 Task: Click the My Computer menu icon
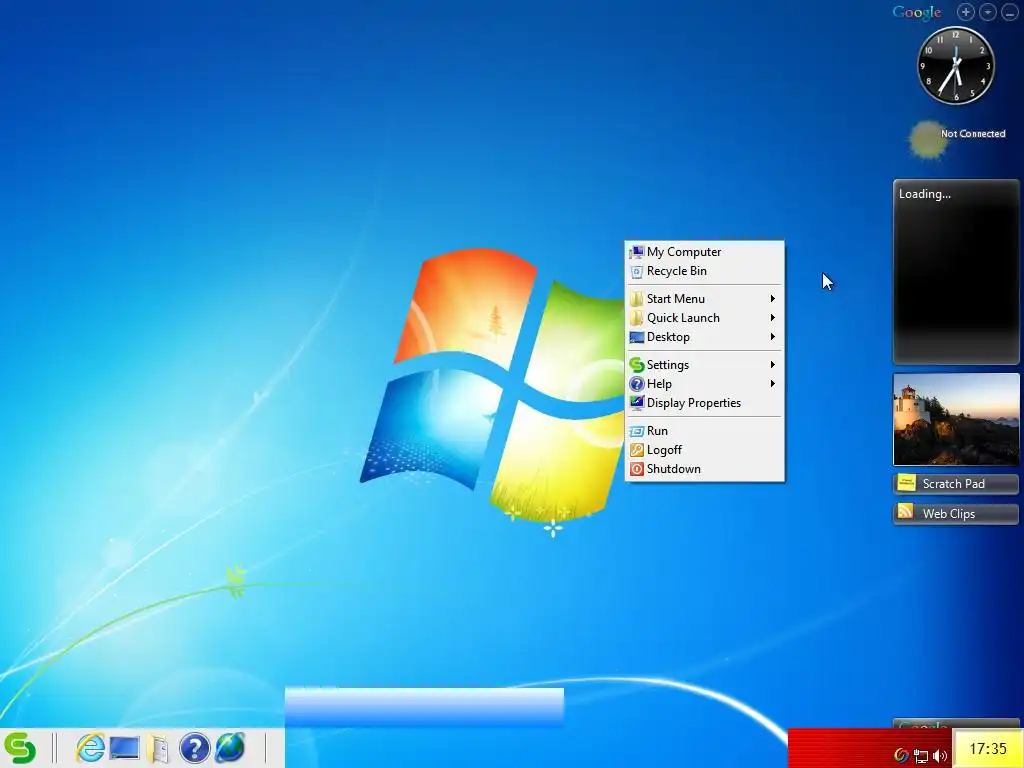637,252
